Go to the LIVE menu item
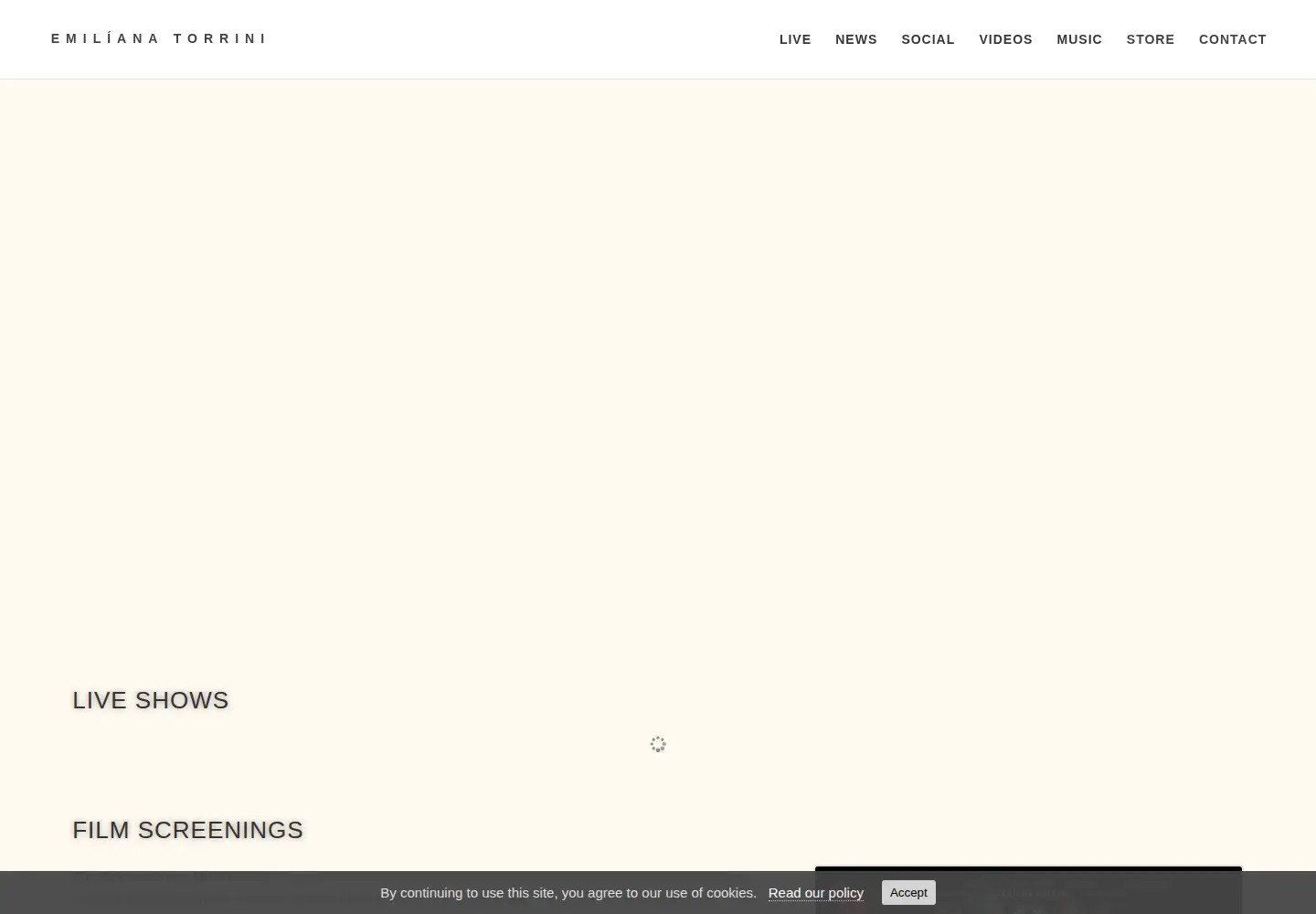This screenshot has height=914, width=1316. click(795, 39)
